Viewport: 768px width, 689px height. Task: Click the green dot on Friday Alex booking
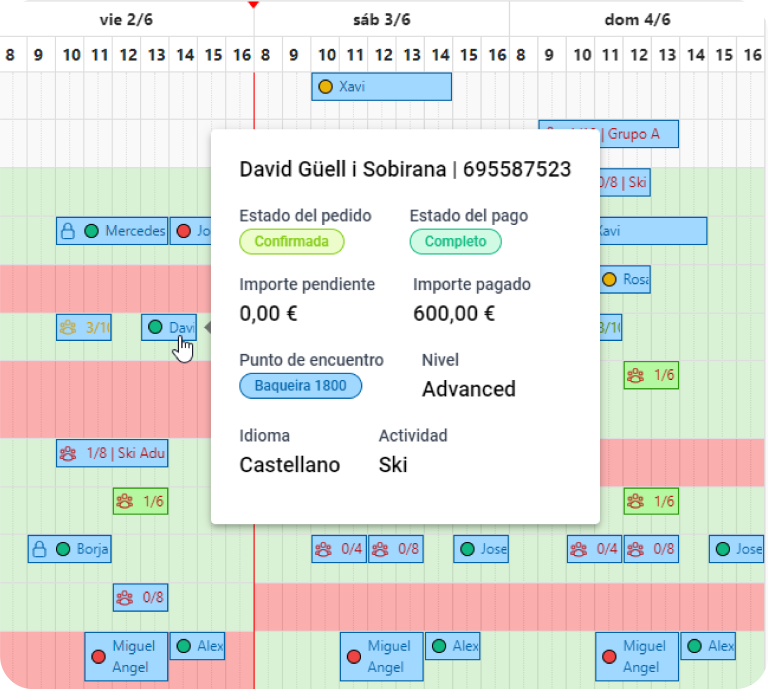[184, 646]
